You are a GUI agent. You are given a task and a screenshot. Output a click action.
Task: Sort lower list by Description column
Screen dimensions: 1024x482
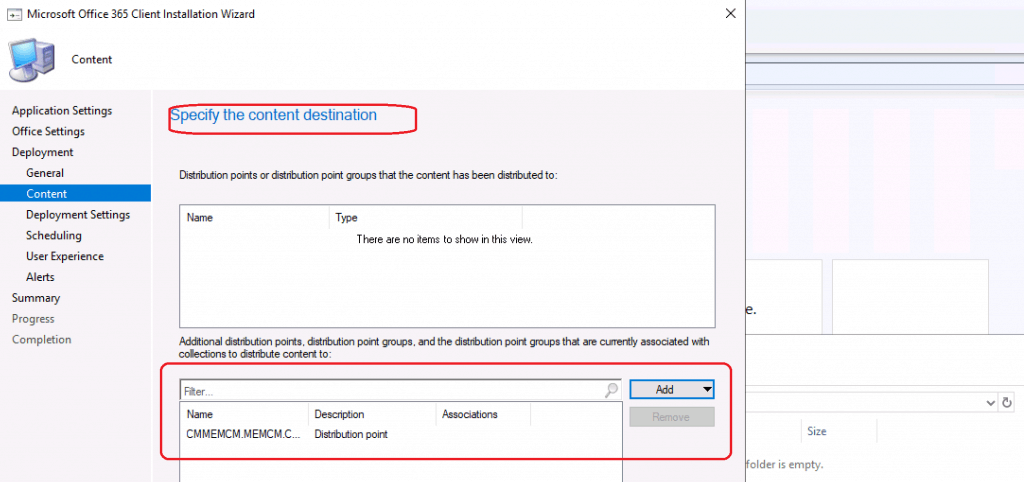372,414
